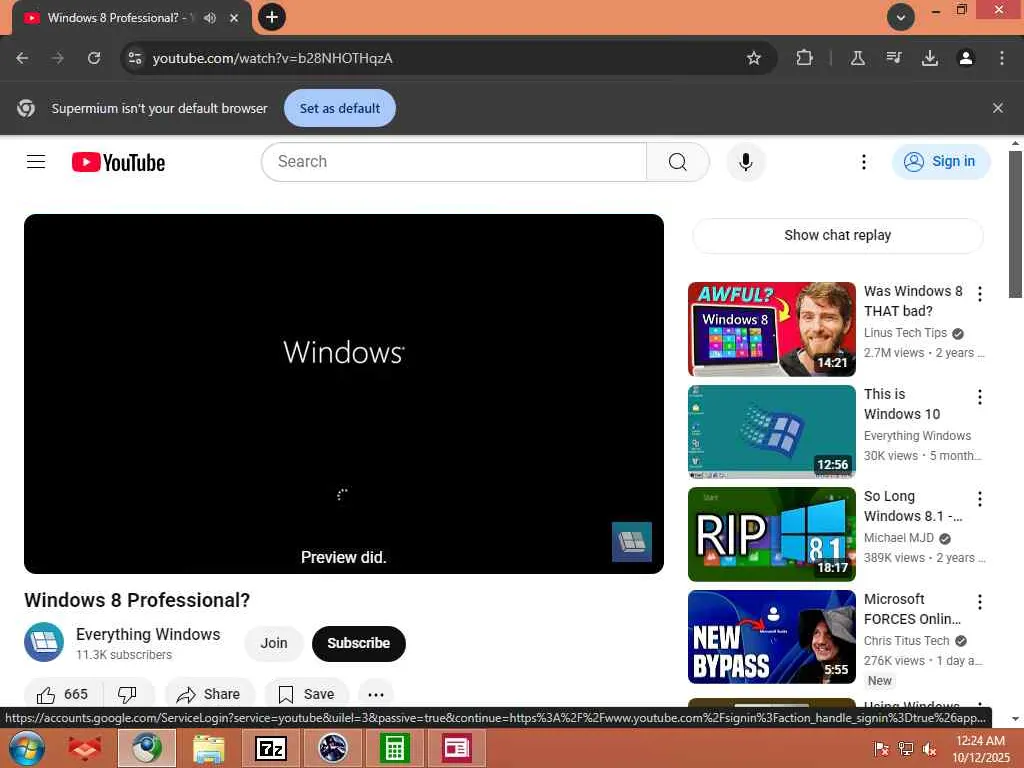Dismiss the default browser infobar
Viewport: 1024px width, 768px height.
tap(998, 108)
